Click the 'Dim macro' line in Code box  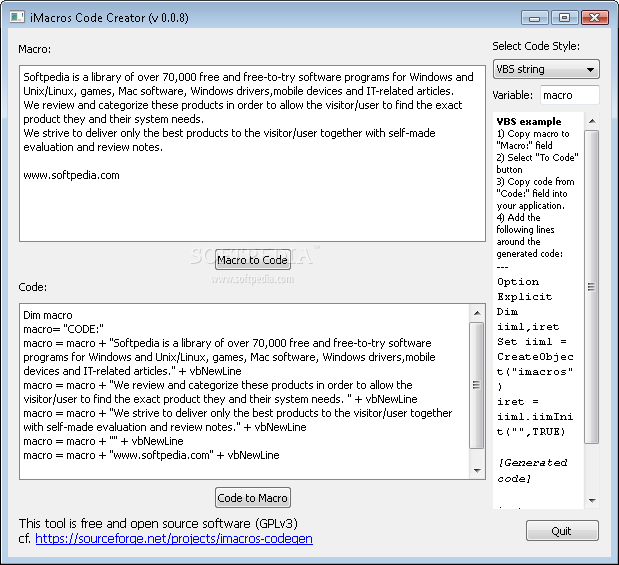click(x=48, y=315)
